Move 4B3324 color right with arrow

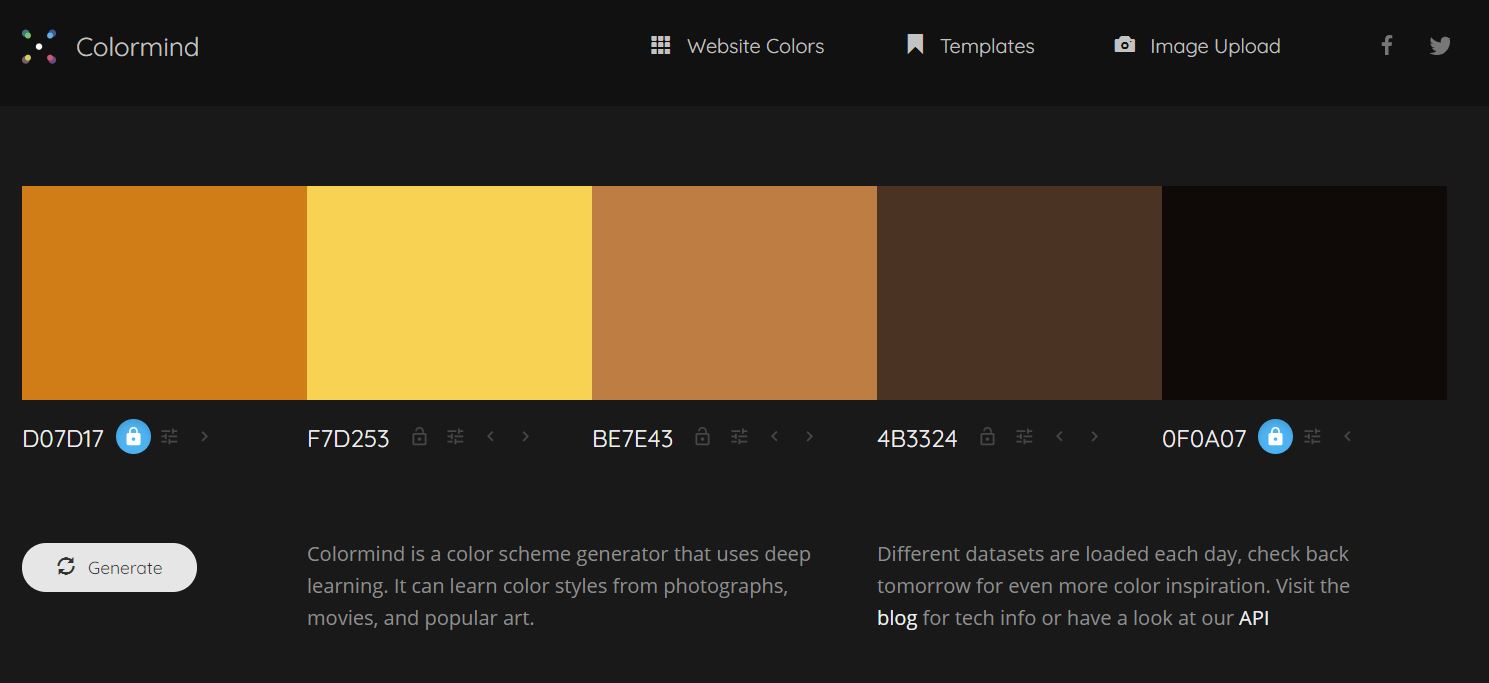1095,436
